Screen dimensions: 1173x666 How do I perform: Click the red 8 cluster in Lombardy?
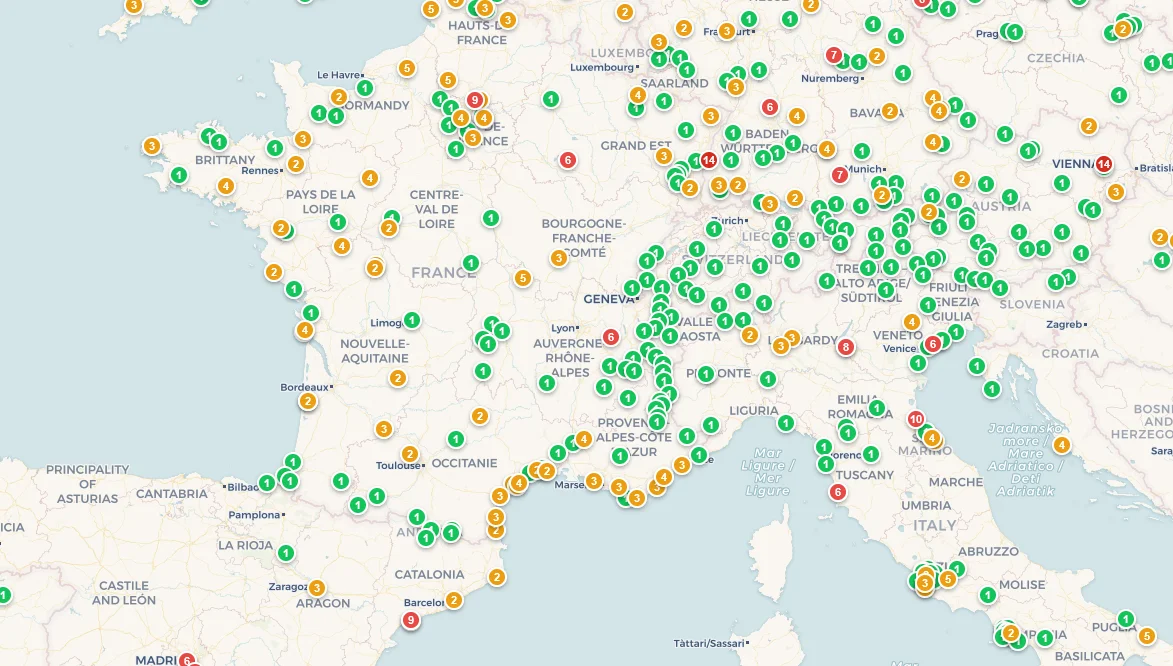[846, 347]
